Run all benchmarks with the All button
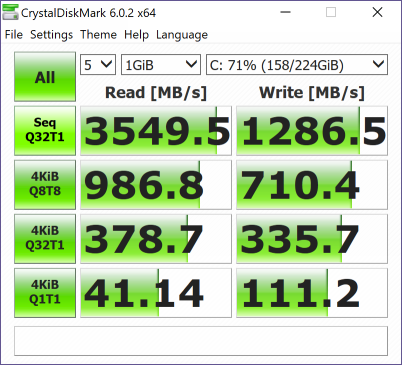Viewport: 402px width, 365px height. [45, 77]
